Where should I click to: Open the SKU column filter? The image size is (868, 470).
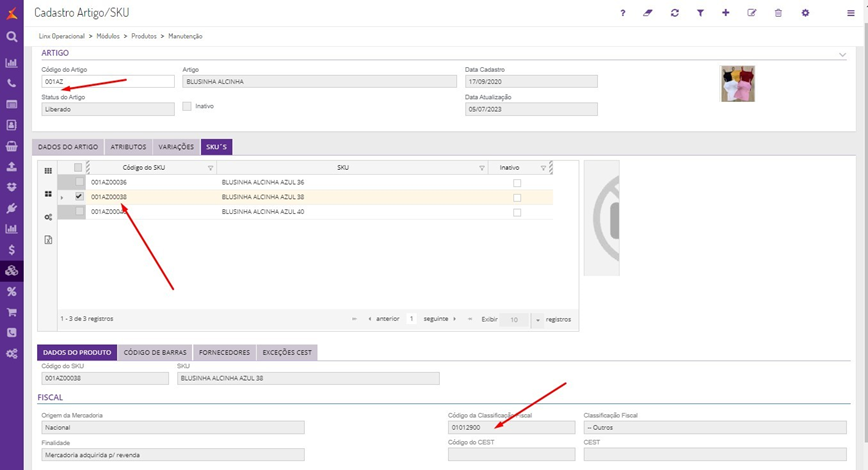pyautogui.click(x=482, y=168)
